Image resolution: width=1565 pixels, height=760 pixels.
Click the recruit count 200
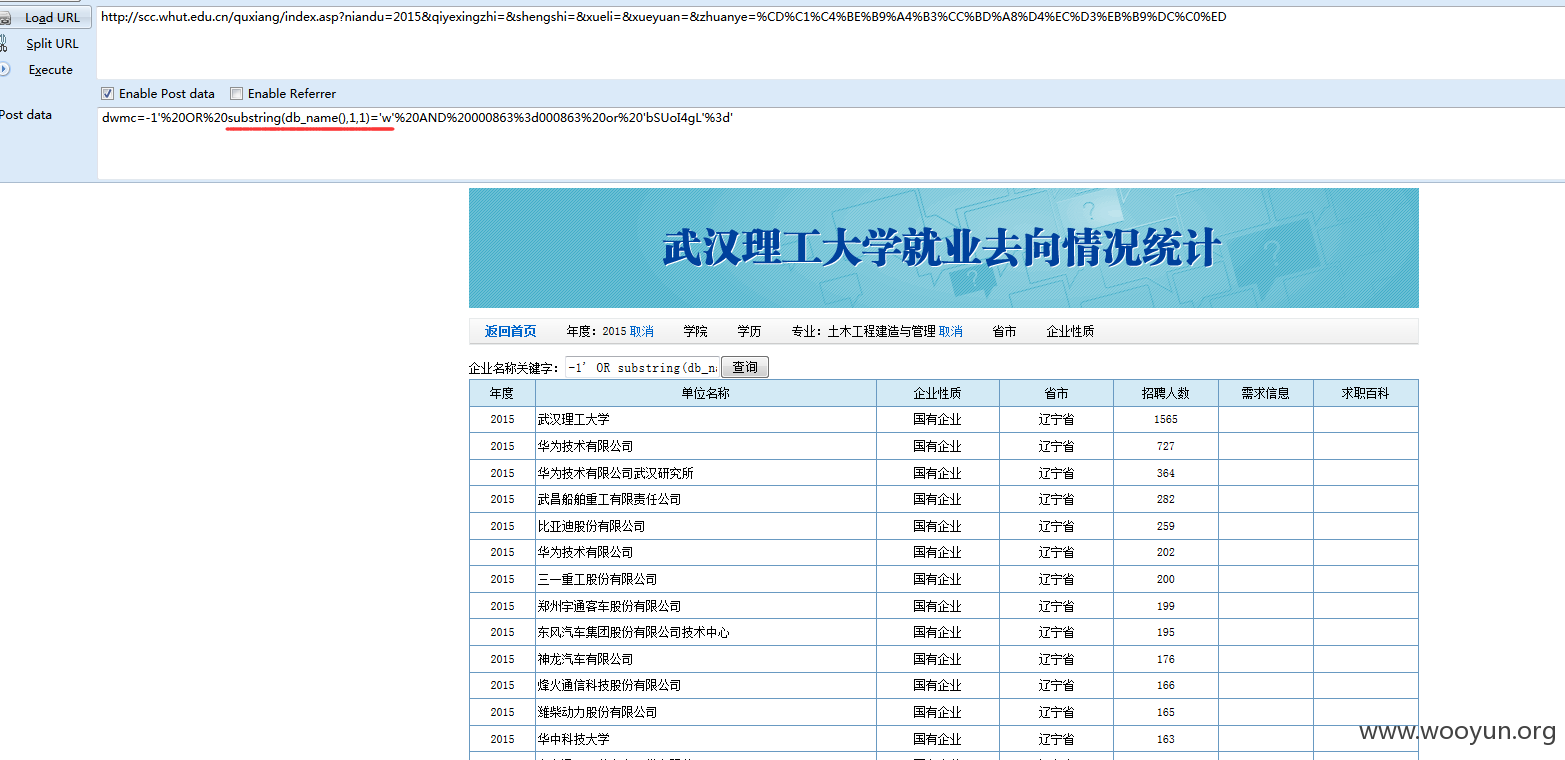pos(1166,579)
